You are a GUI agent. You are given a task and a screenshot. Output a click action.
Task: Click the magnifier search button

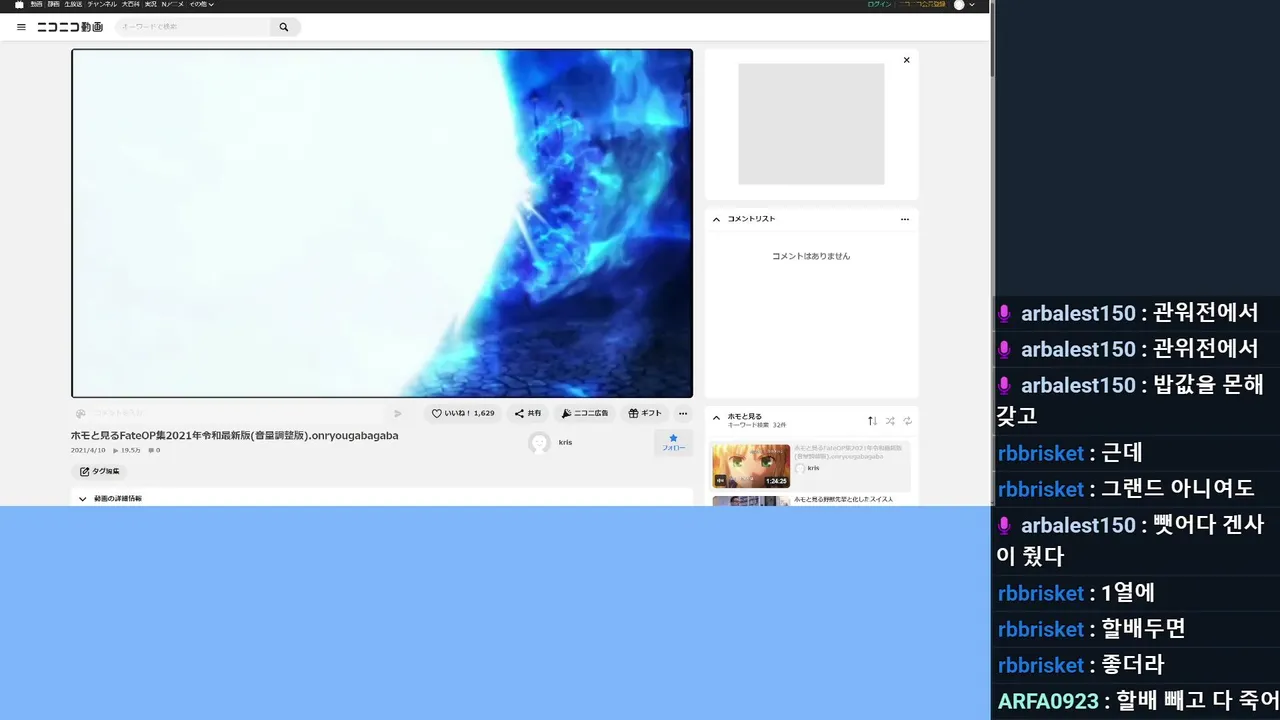[x=284, y=27]
